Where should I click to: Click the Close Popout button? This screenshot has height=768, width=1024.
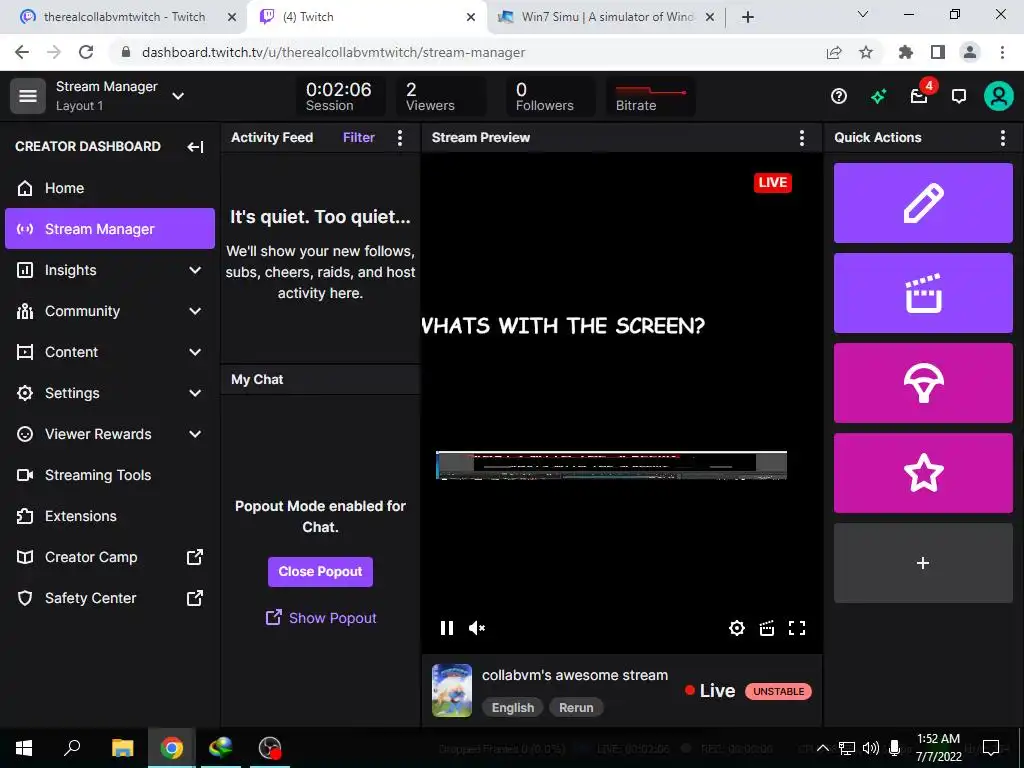pyautogui.click(x=320, y=572)
